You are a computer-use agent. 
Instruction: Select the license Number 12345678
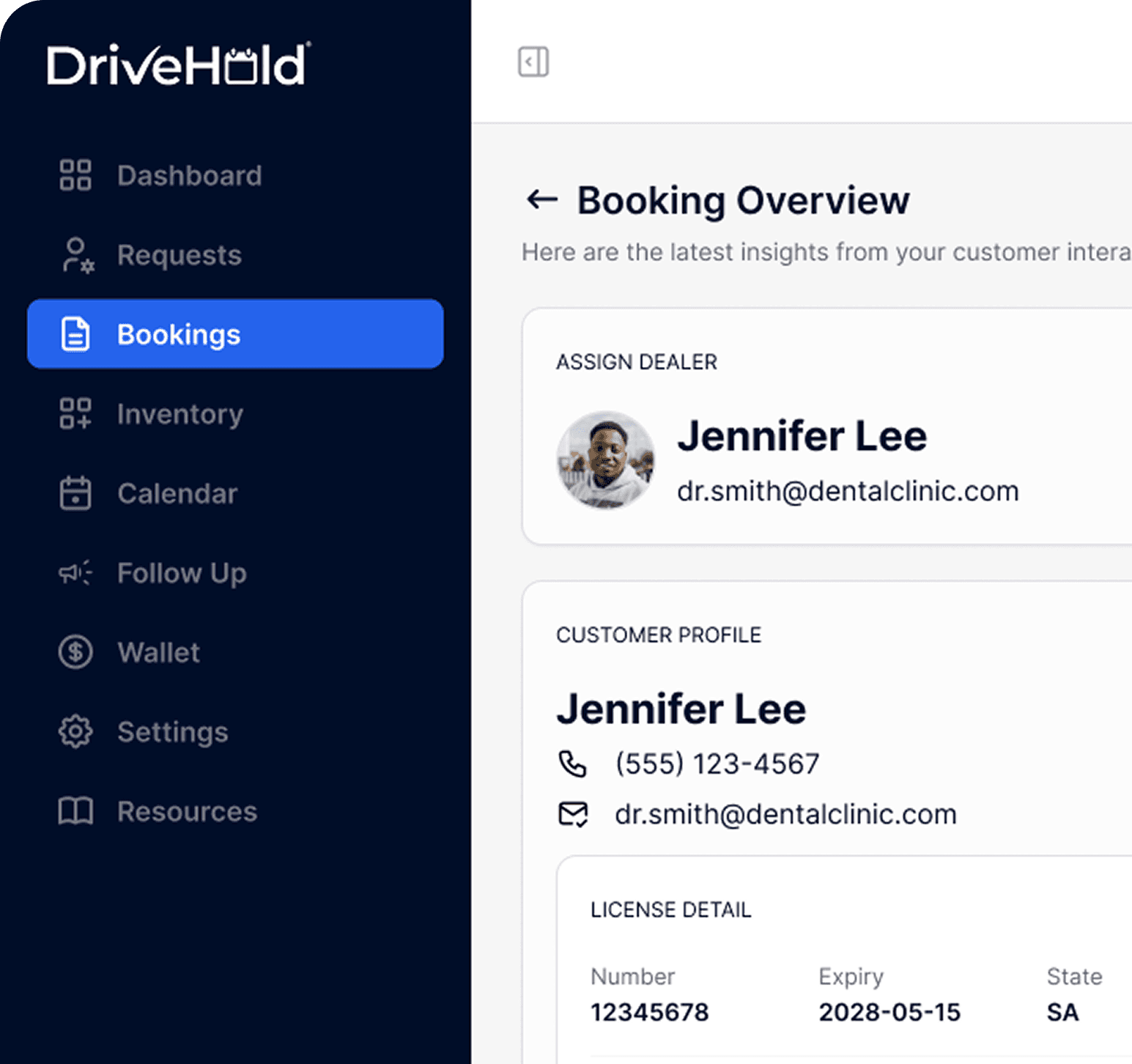[x=649, y=1012]
